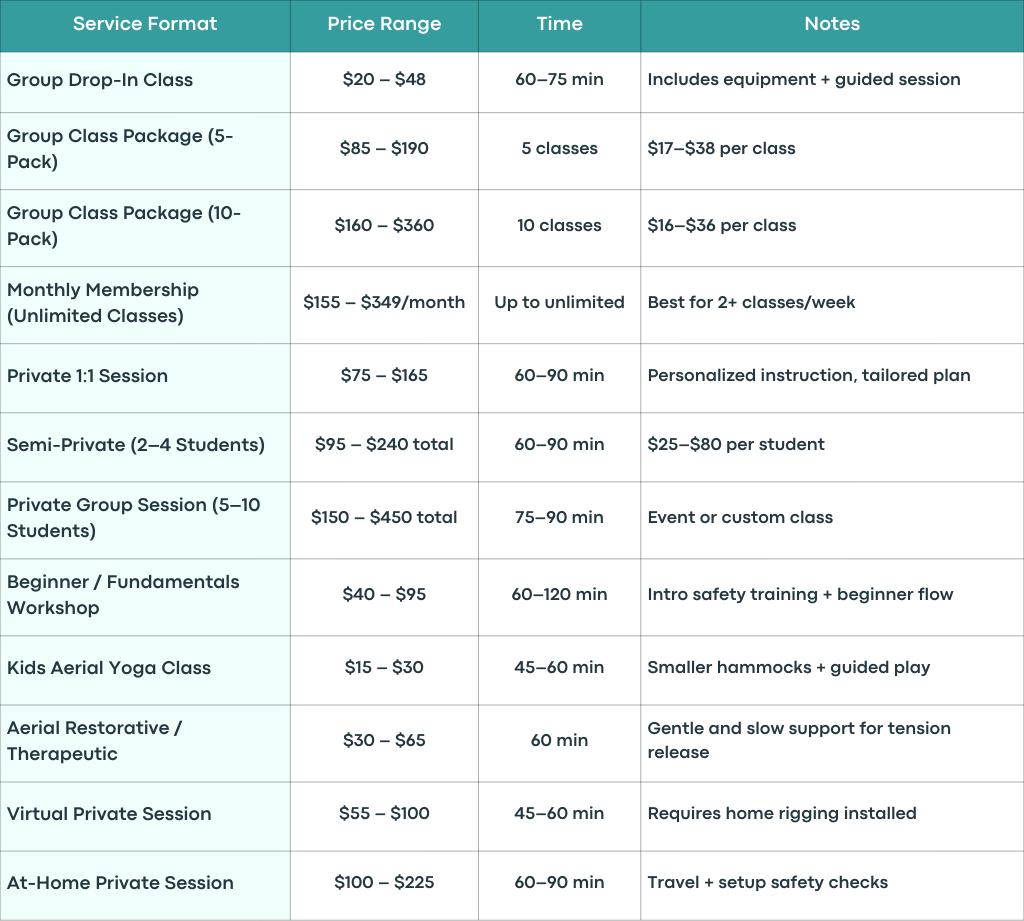Select the Semi-Private (2–4 Students) cell
The image size is (1024, 921).
[x=145, y=445]
